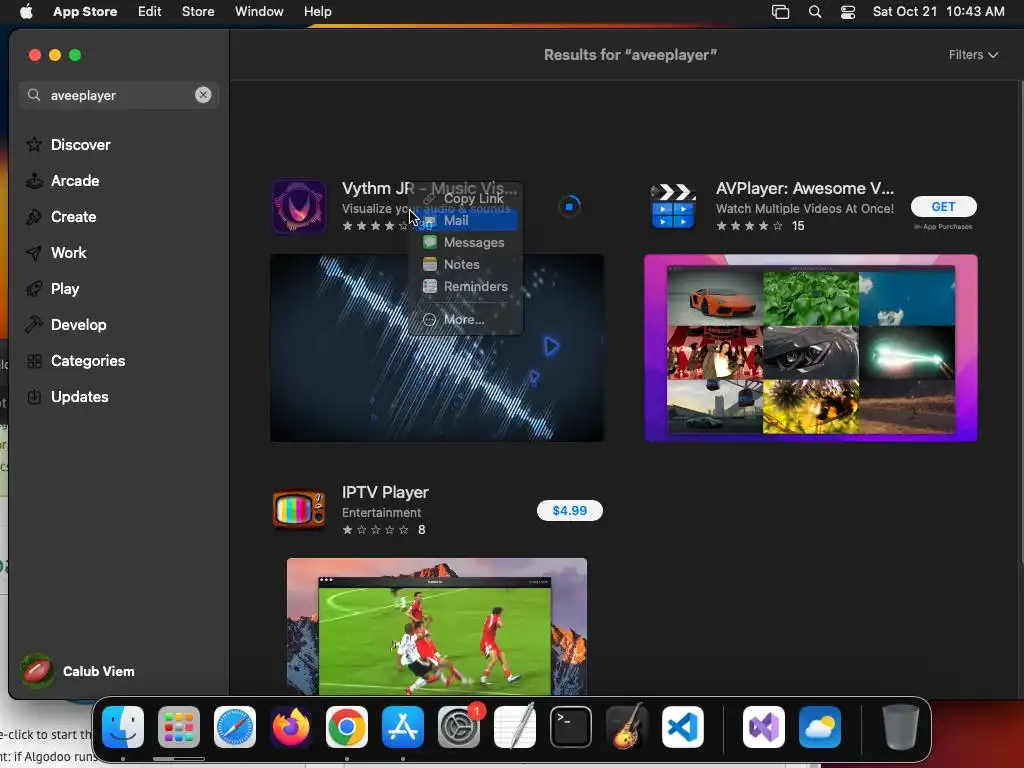Buy IPTV Player for $4.99
The height and width of the screenshot is (768, 1024).
[x=569, y=511]
